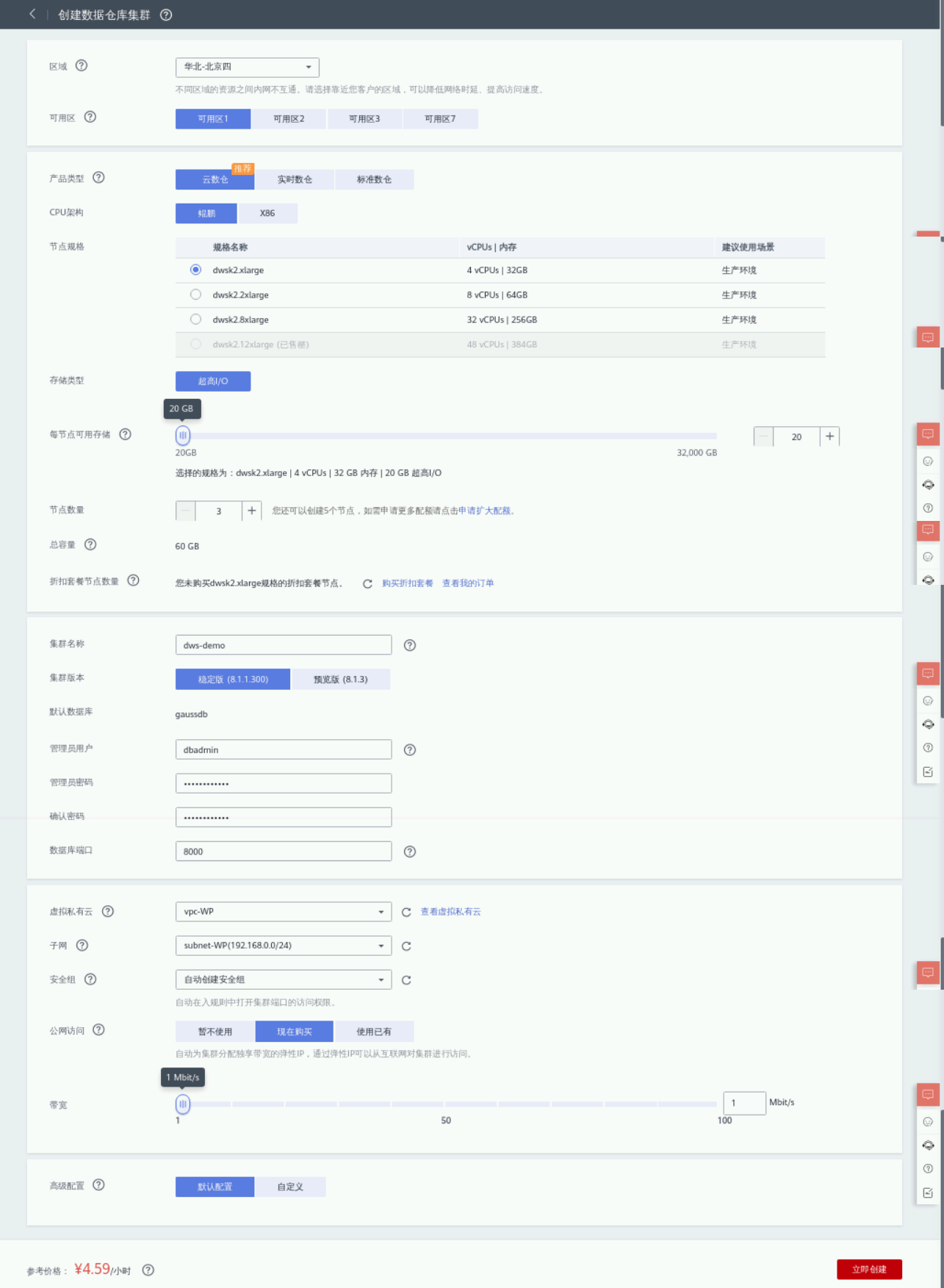Show help beside the 管理员用户 field
The width and height of the screenshot is (944, 1288).
point(410,750)
